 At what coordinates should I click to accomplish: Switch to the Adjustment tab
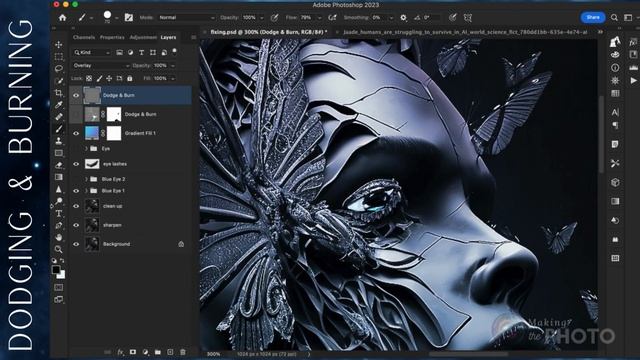pos(143,37)
